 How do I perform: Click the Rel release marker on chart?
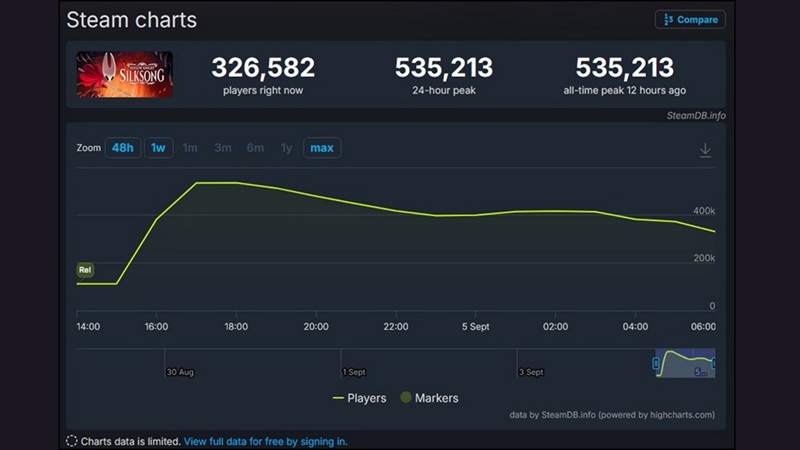pyautogui.click(x=85, y=270)
